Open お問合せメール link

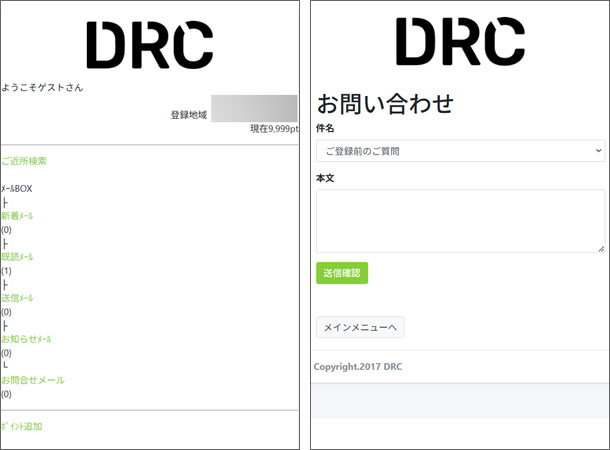(x=32, y=380)
